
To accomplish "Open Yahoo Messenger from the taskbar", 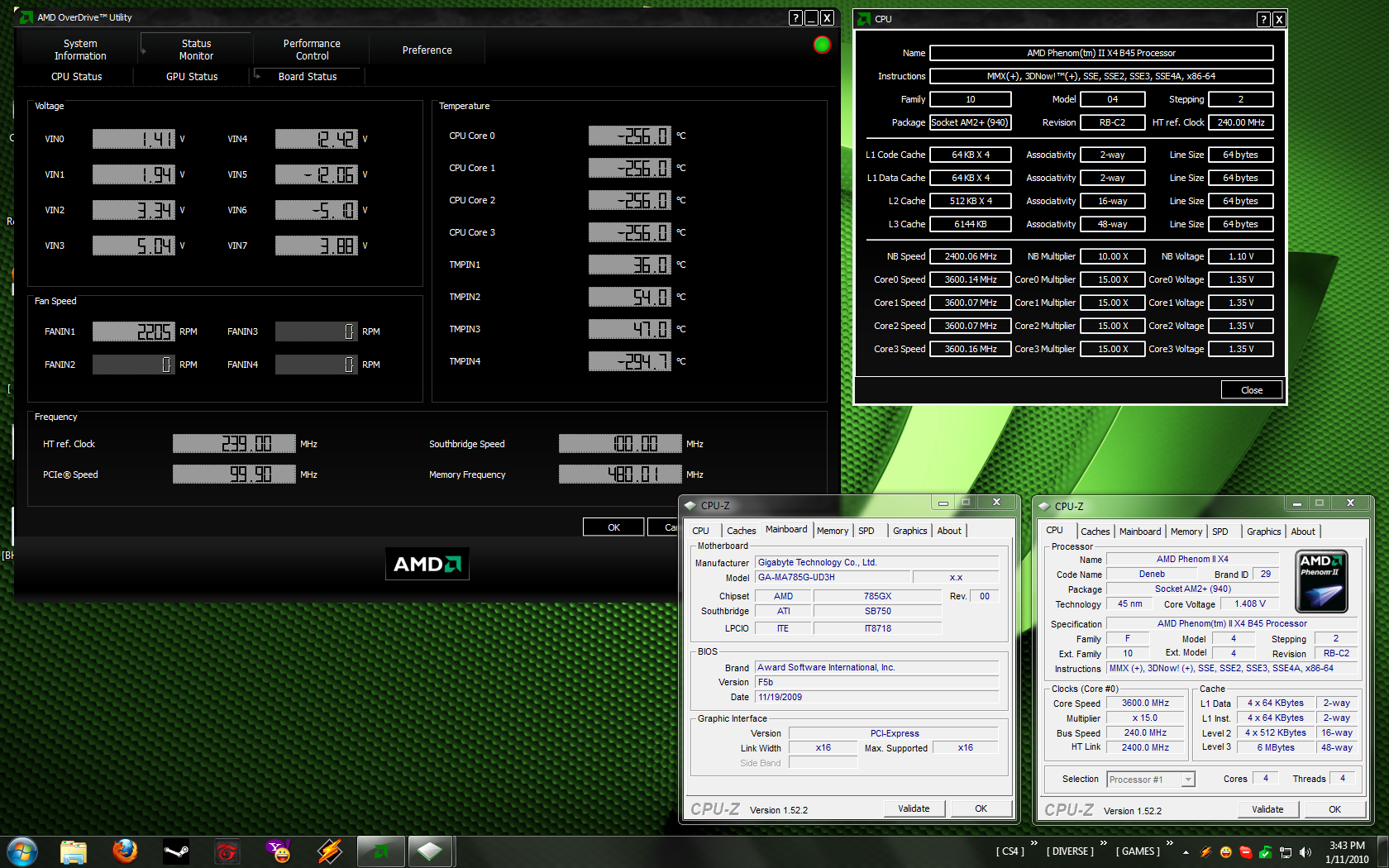I will point(279,851).
